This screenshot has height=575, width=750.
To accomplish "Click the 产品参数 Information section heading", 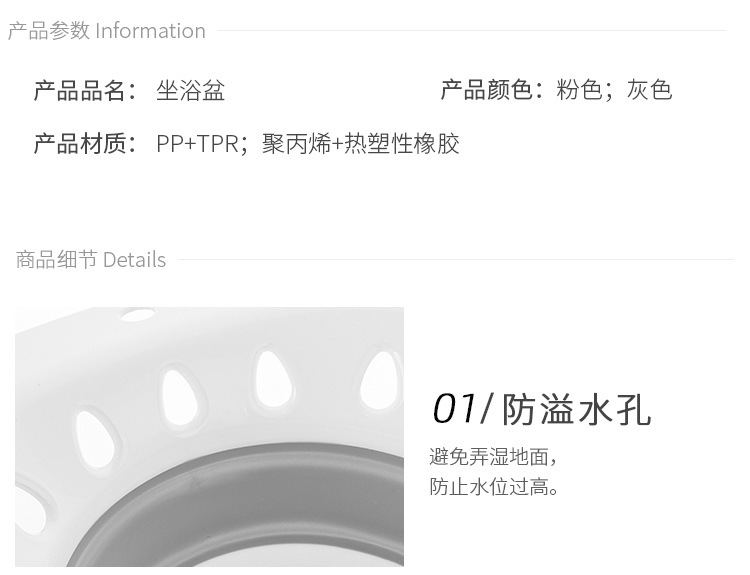I will tap(107, 31).
